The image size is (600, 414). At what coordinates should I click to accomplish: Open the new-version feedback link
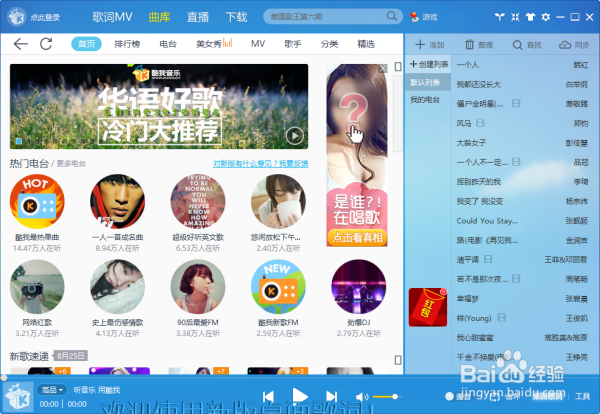[x=261, y=164]
